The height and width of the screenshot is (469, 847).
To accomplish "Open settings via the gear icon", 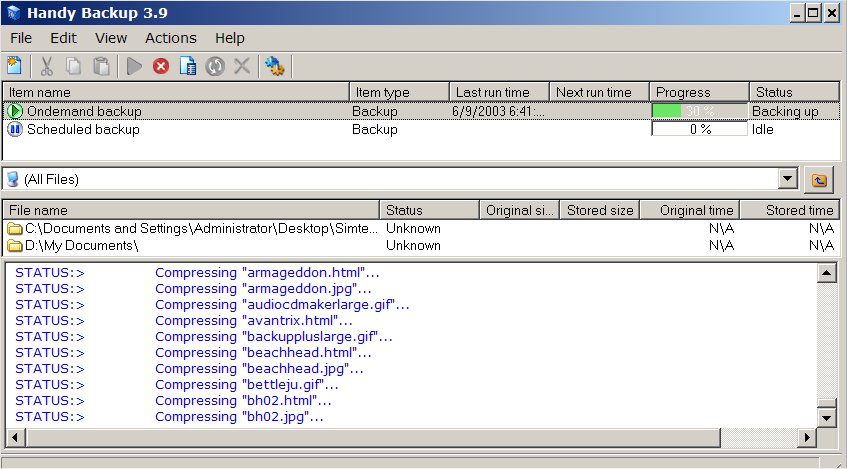I will (x=274, y=66).
